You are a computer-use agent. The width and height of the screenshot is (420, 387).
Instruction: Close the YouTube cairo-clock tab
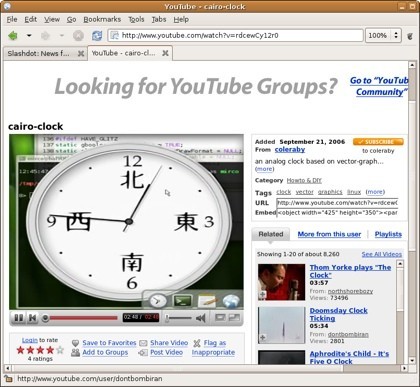click(x=165, y=53)
